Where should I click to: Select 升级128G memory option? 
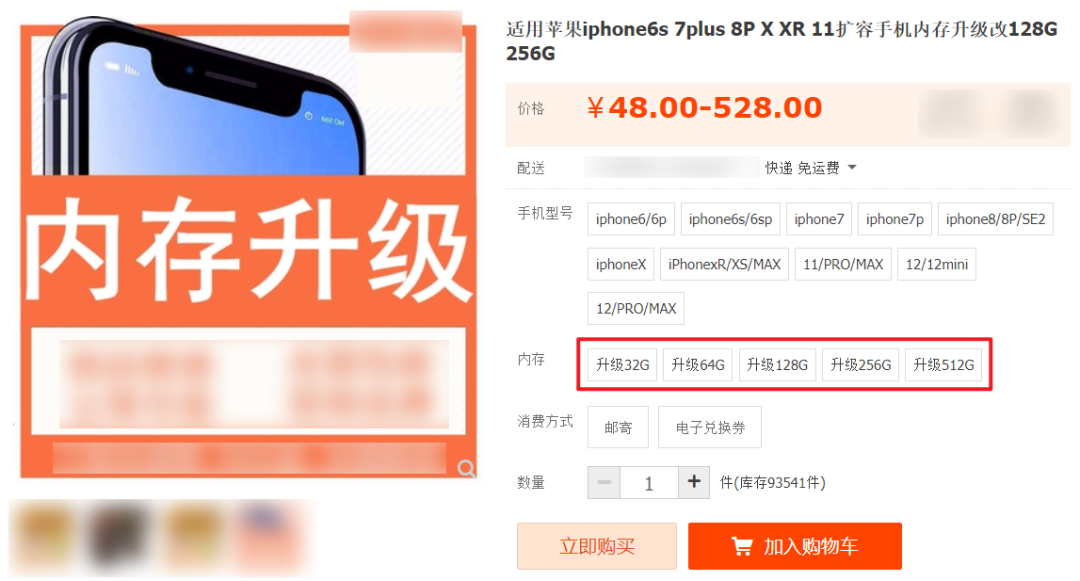777,365
